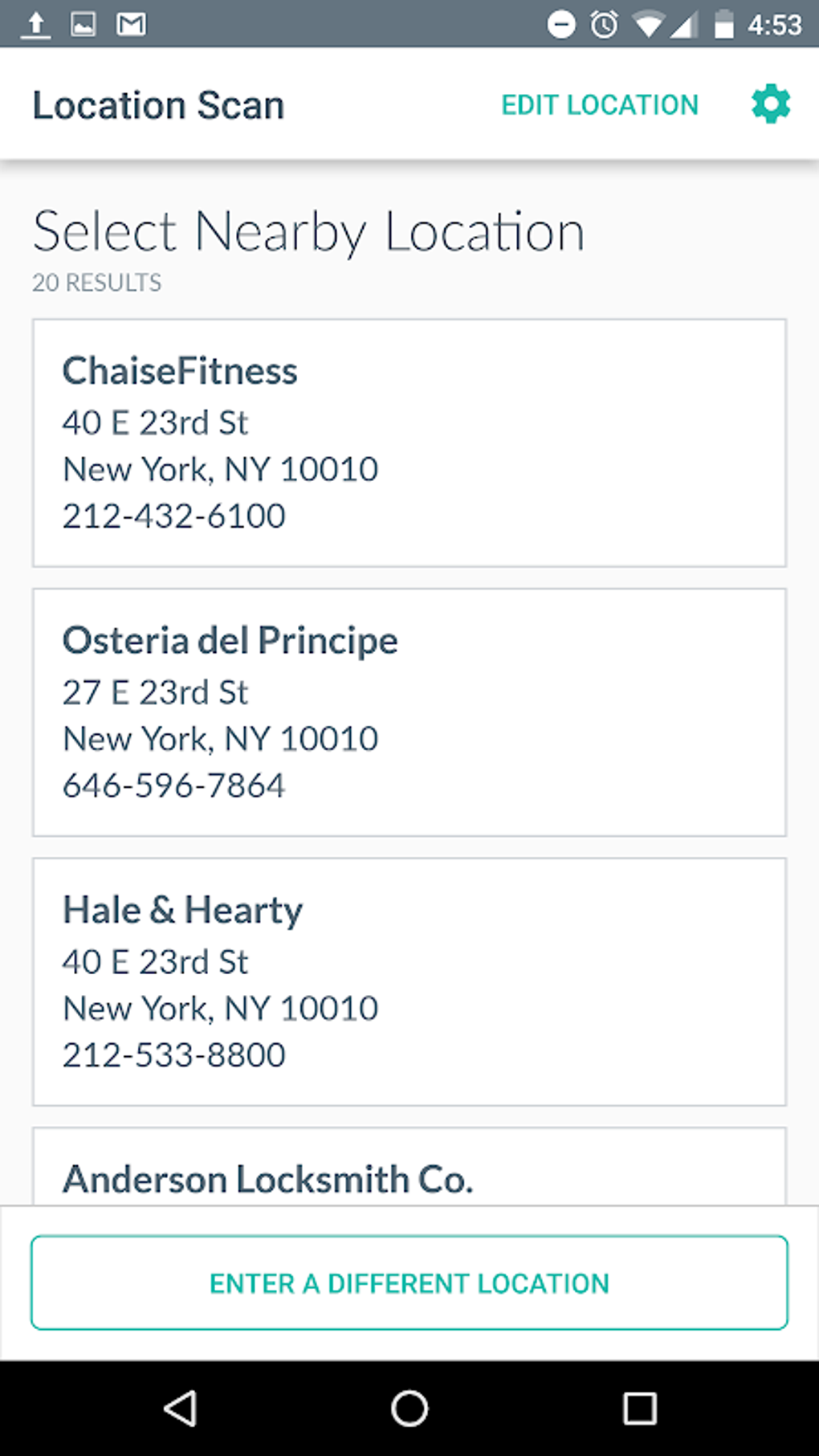
Task: Open the Gmail notification icon
Action: 131,25
